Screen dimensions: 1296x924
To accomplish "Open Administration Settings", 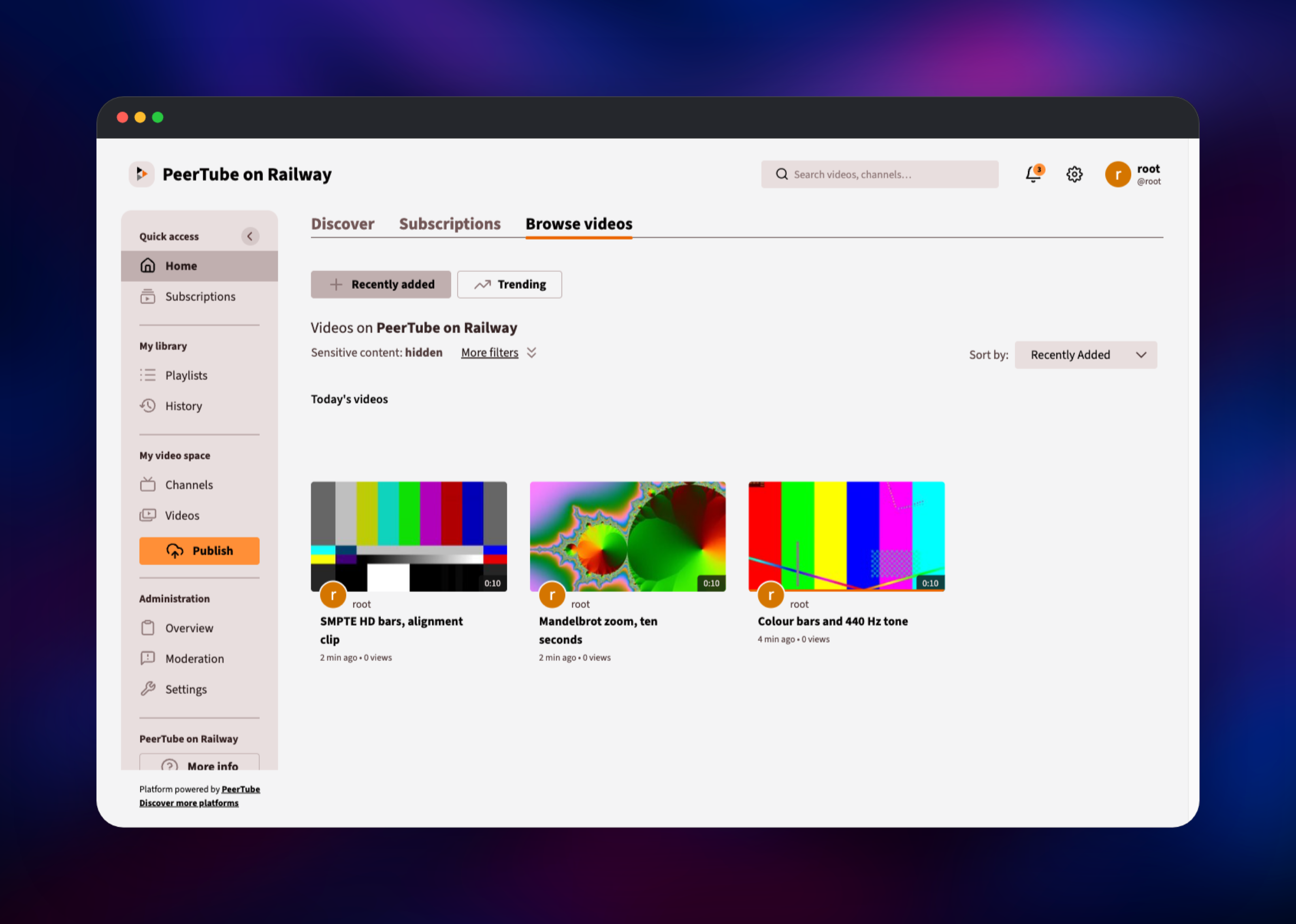I will [x=199, y=689].
